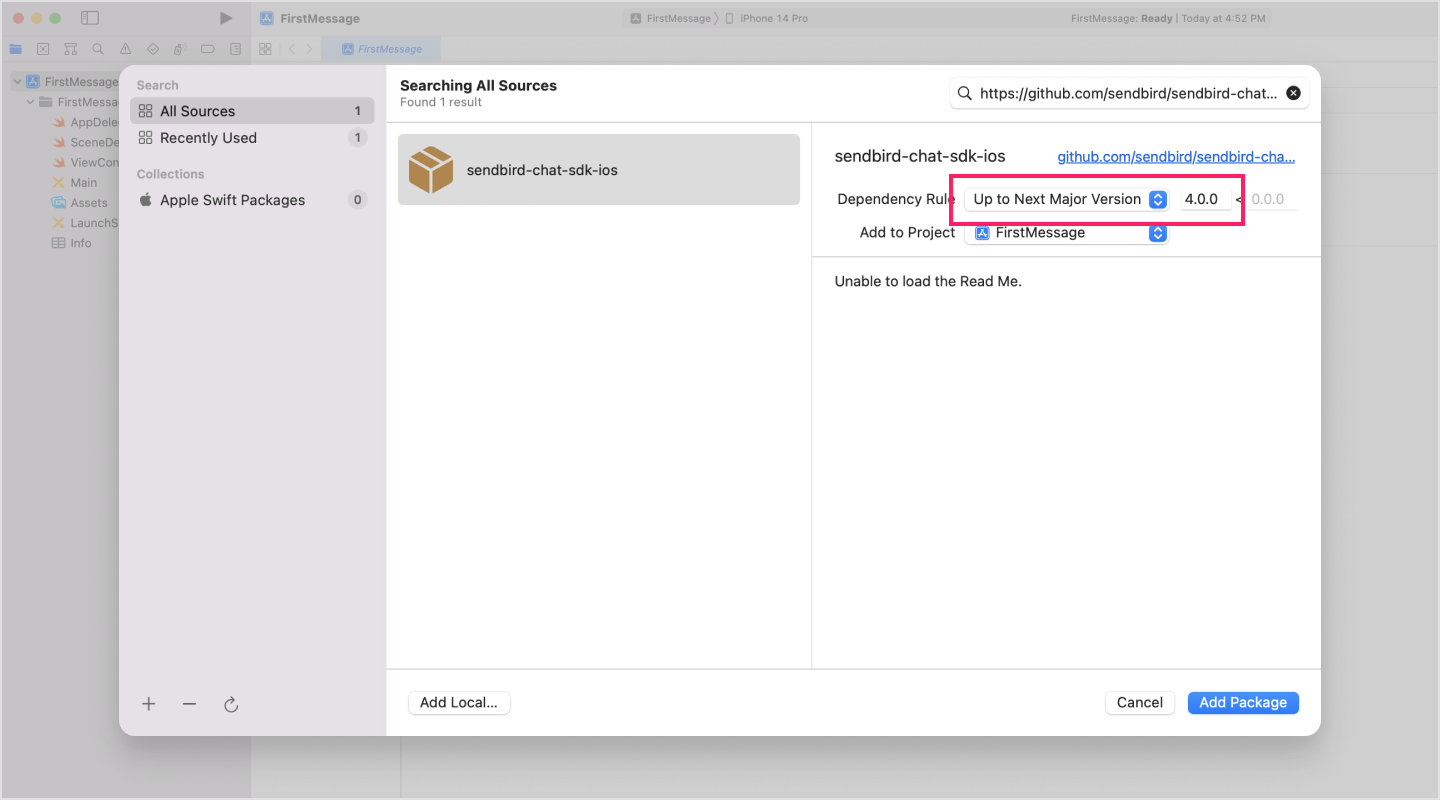Click the related items grid icon
This screenshot has width=1440, height=800.
(x=265, y=48)
